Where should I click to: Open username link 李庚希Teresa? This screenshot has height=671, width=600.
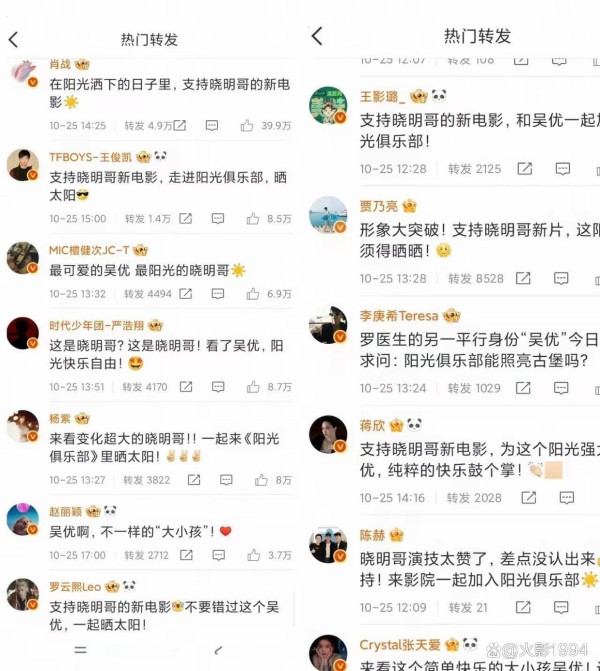399,316
